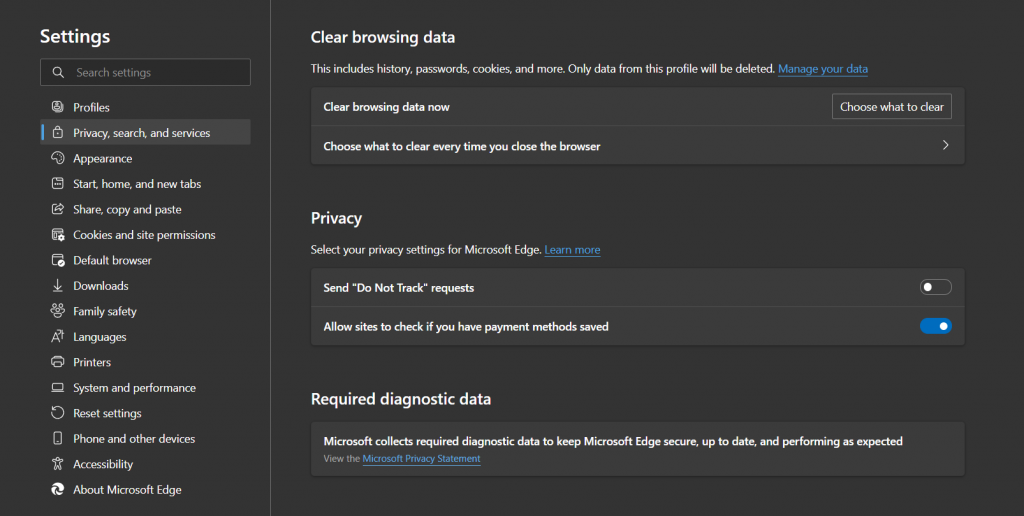Click the Appearance palette icon
Image resolution: width=1024 pixels, height=516 pixels.
(57, 158)
